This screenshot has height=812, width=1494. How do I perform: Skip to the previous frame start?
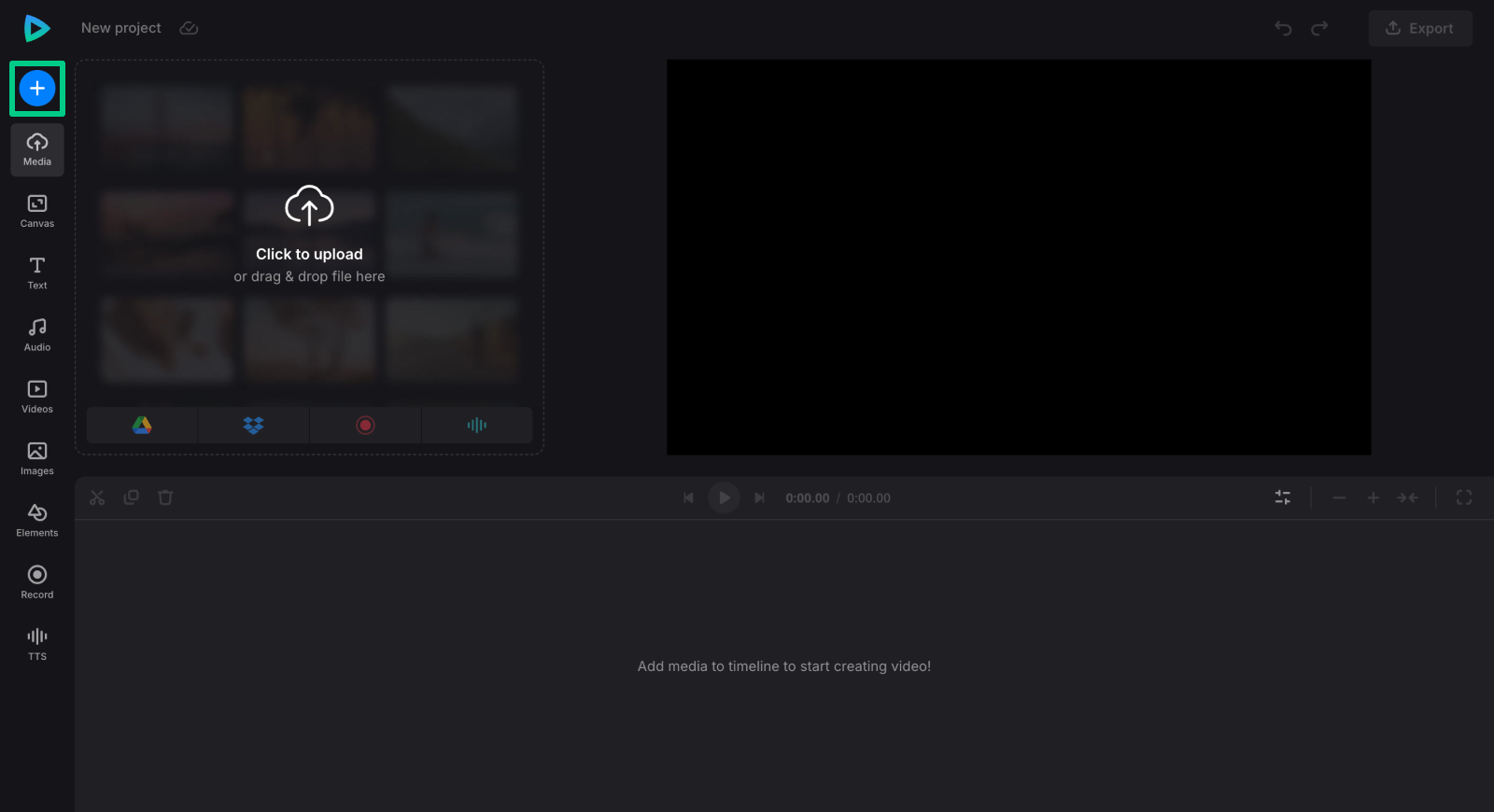click(688, 498)
